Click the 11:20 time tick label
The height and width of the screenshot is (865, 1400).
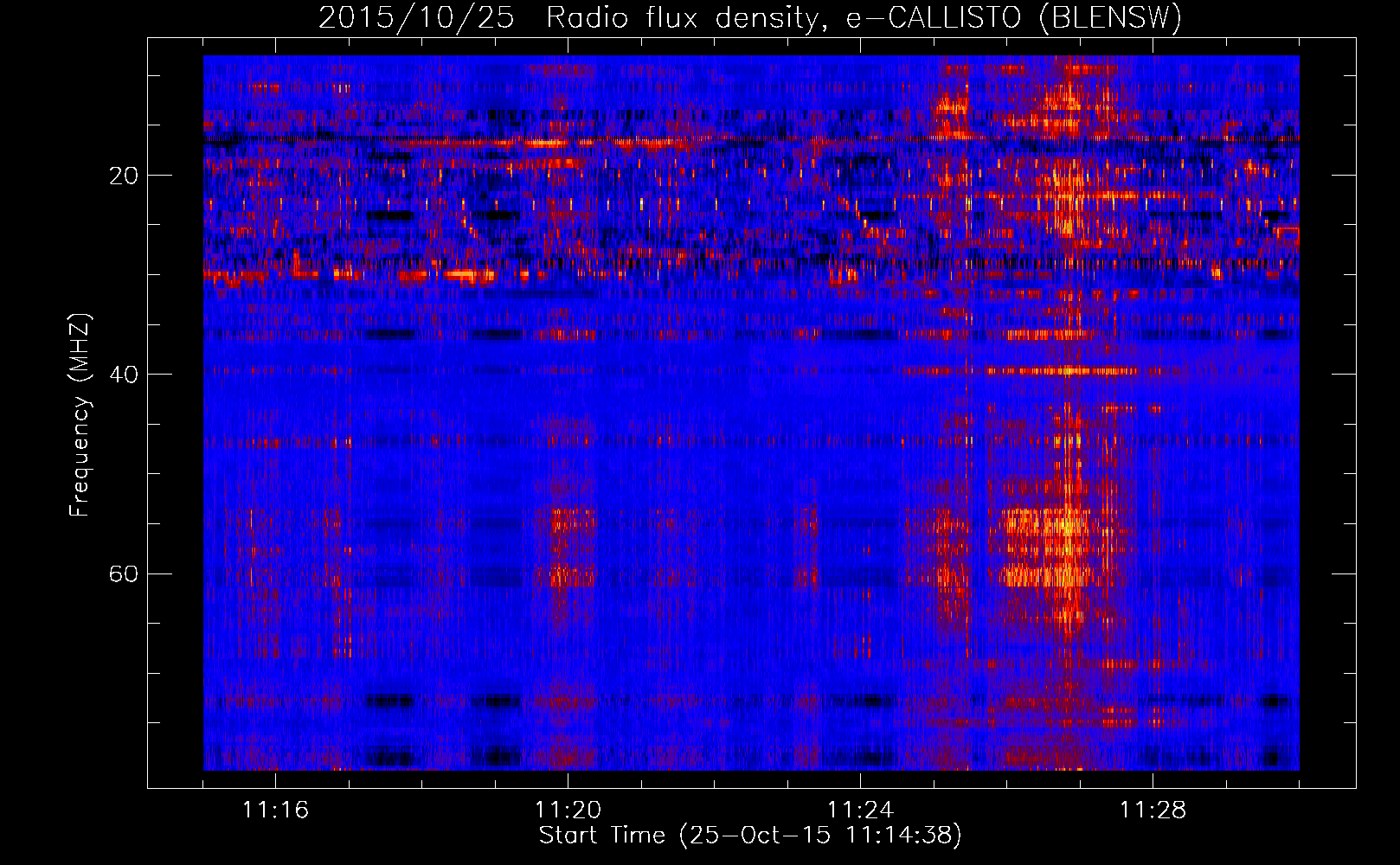click(x=568, y=810)
